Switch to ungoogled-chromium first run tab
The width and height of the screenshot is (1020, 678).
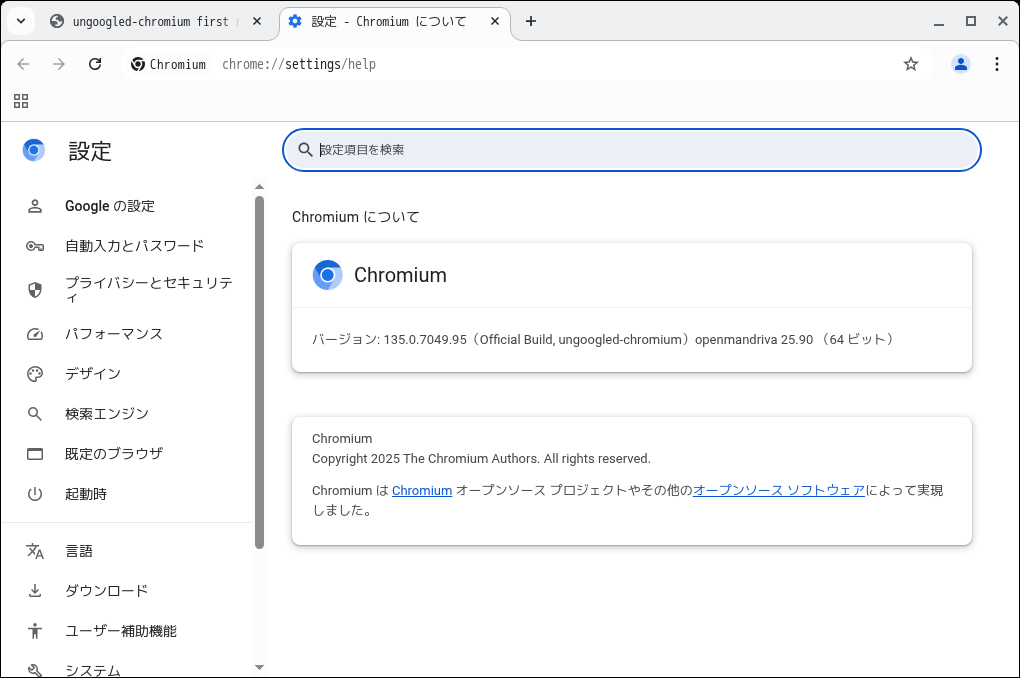(150, 22)
